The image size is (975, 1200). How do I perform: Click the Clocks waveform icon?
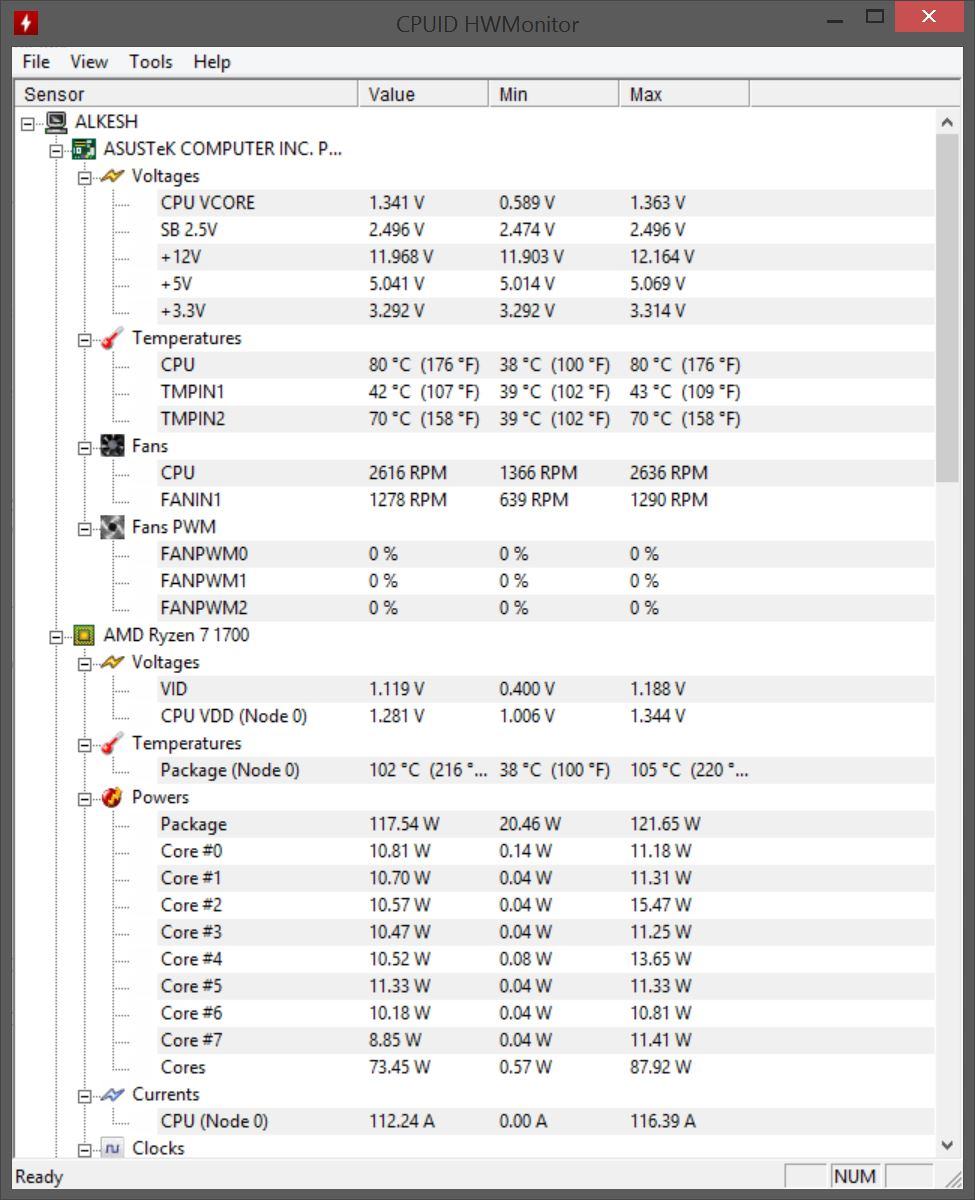pyautogui.click(x=112, y=1148)
